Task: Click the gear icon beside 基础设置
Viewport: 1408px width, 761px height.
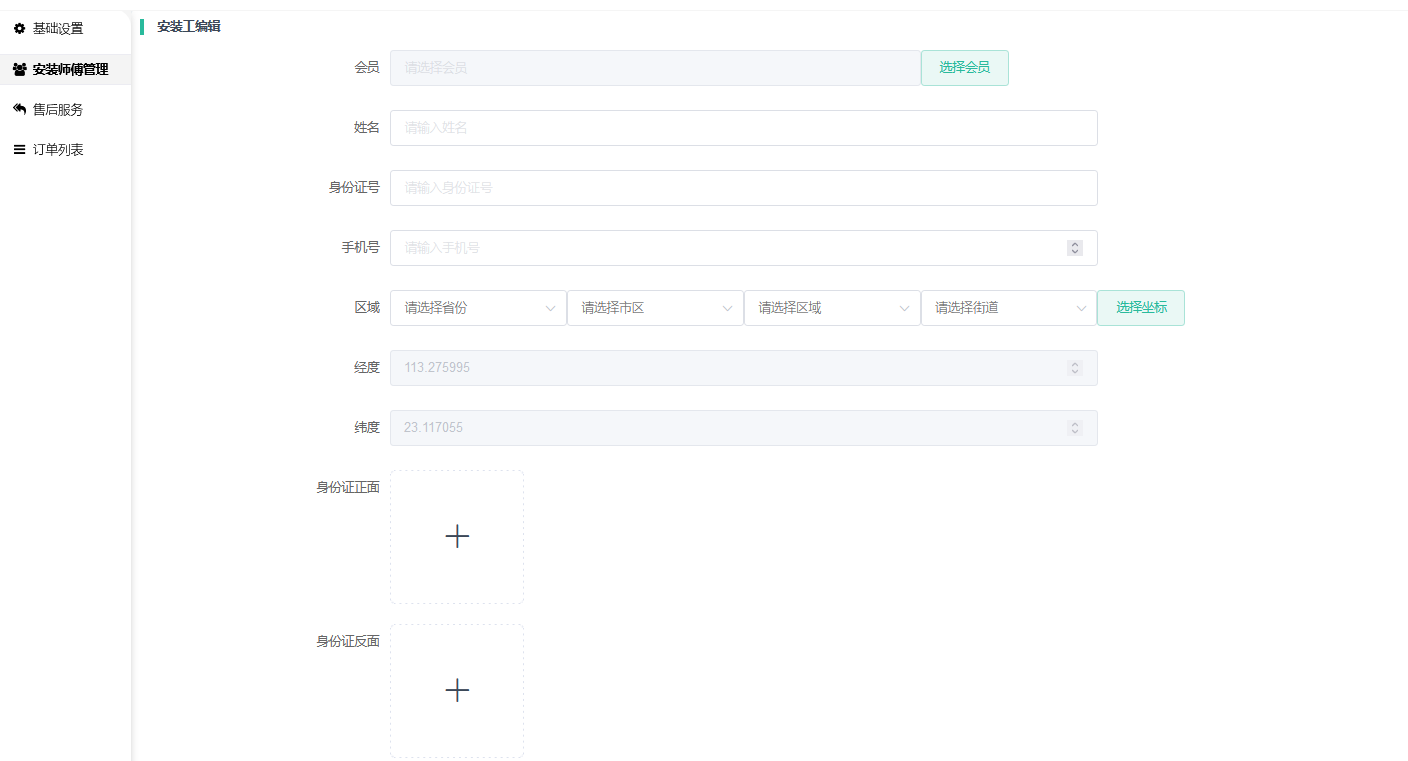Action: [x=19, y=29]
